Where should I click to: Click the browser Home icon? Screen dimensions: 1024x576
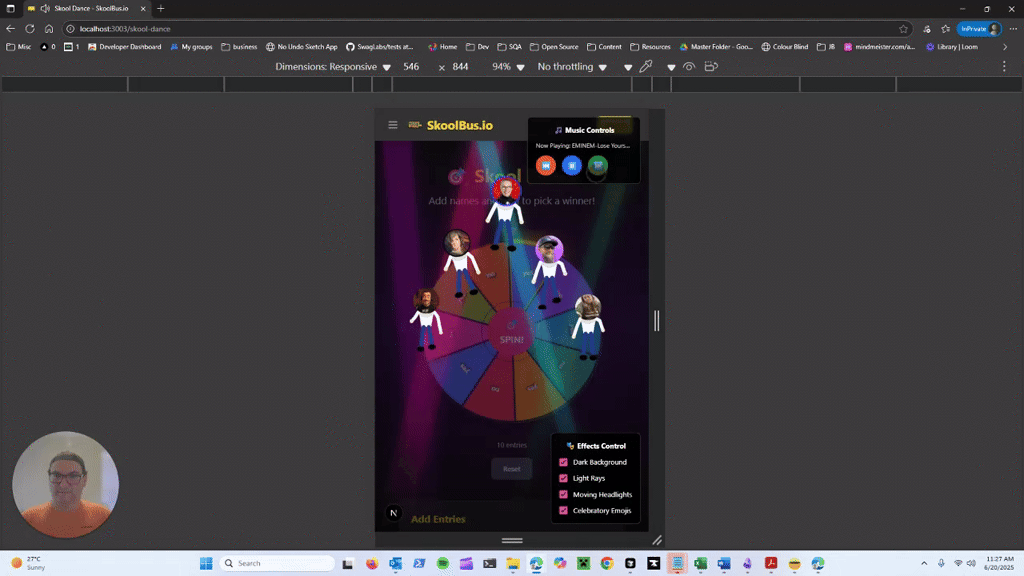[x=49, y=29]
